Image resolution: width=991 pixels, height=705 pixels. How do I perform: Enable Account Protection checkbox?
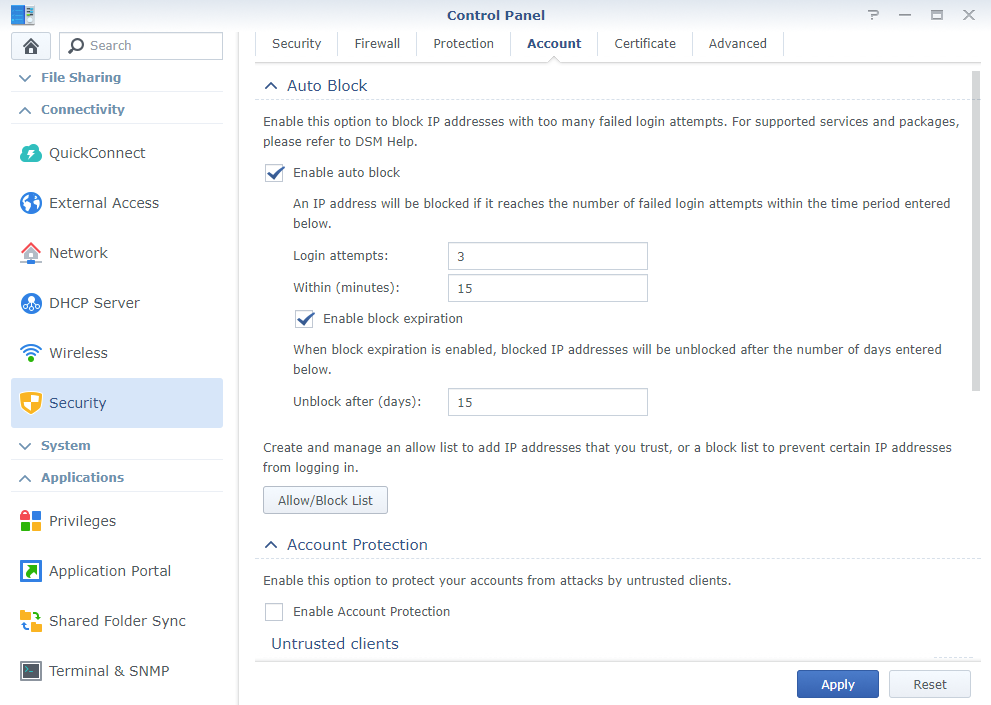(274, 612)
